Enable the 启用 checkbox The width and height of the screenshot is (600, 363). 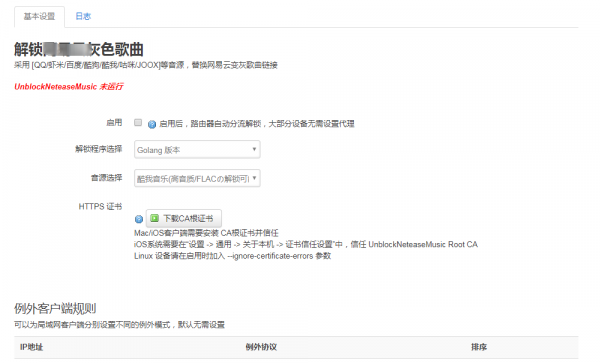(138, 122)
